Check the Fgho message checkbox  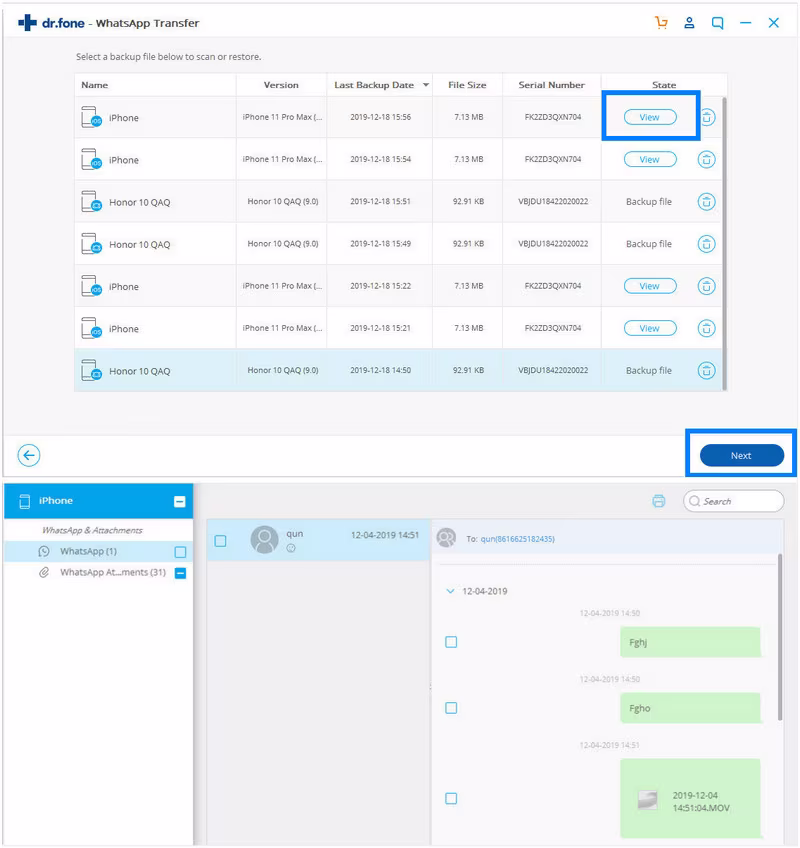451,708
